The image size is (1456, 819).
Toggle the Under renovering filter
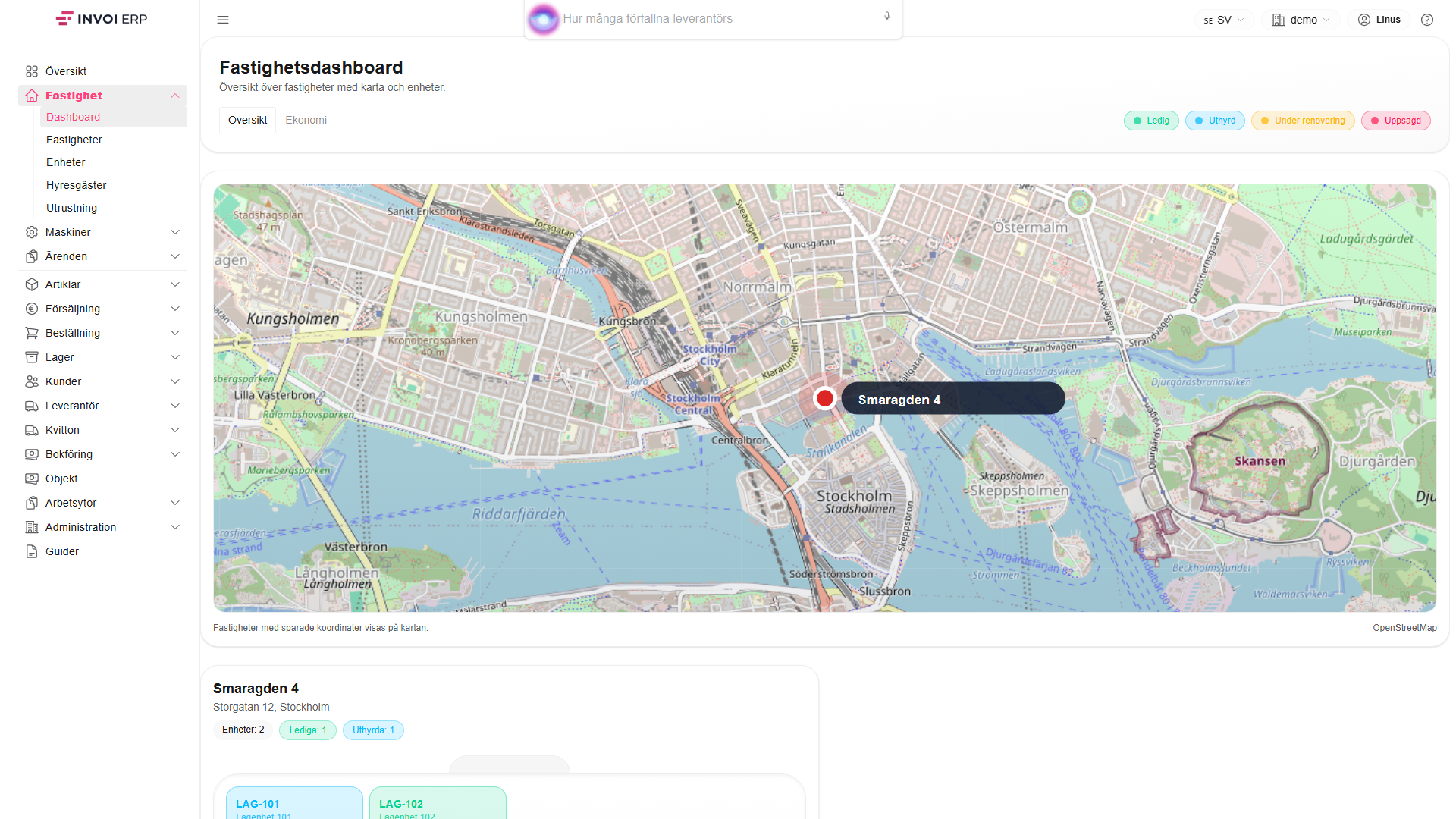pos(1303,121)
